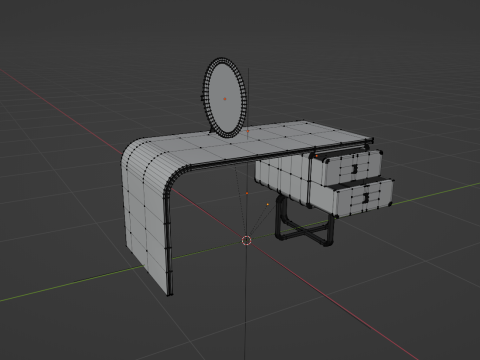Click the upper drawer's handle
This screenshot has height=360, width=480.
(355, 169)
